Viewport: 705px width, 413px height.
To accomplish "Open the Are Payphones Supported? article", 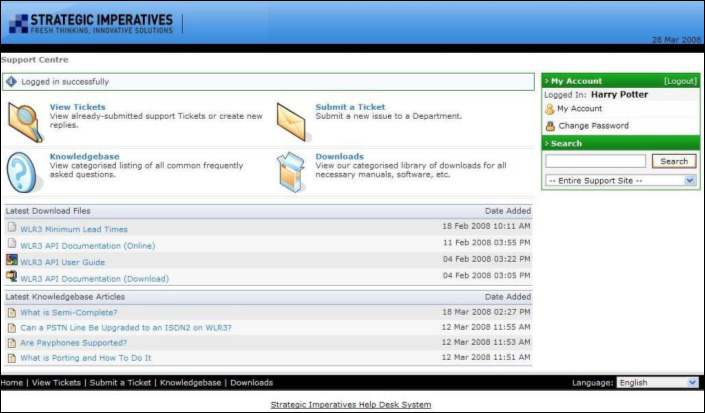I will pos(75,342).
